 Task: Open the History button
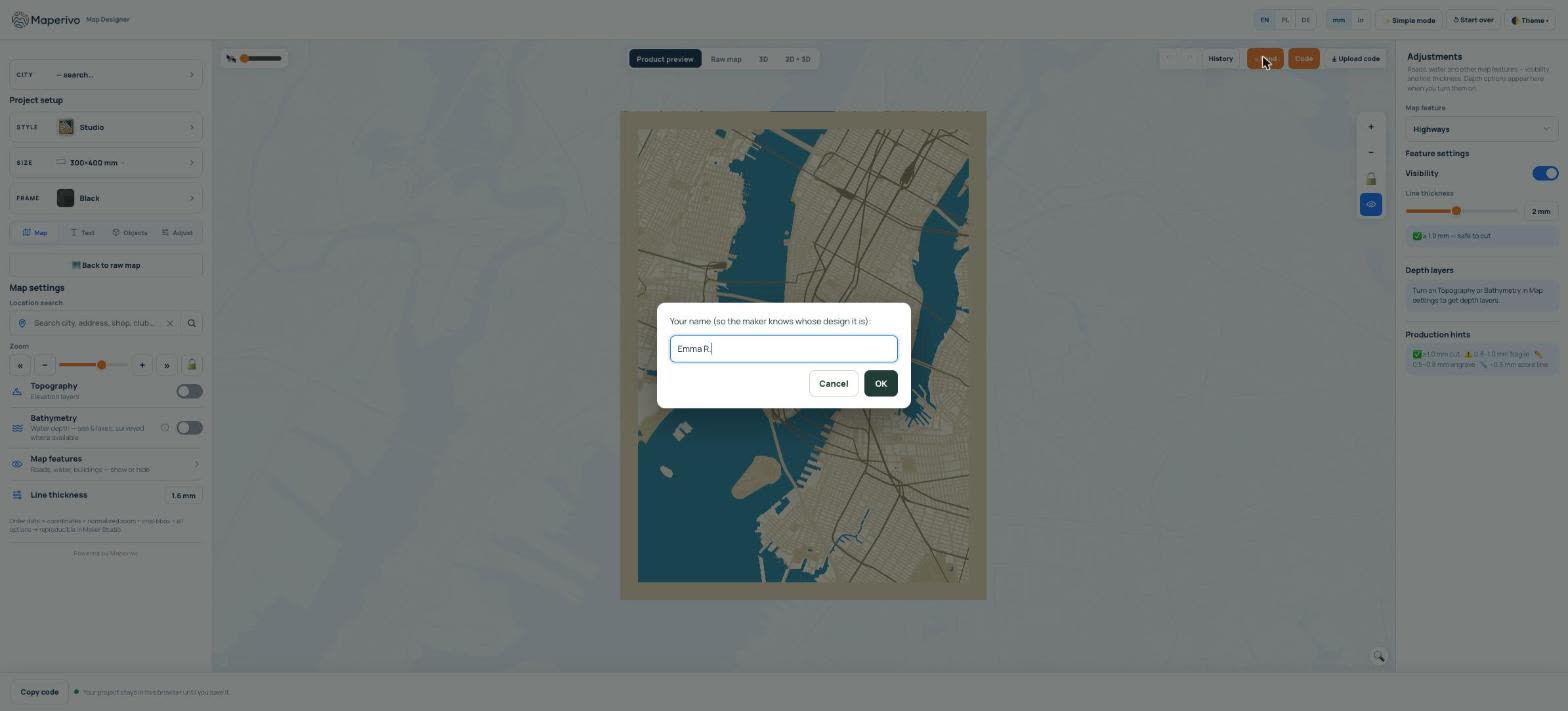(1220, 59)
